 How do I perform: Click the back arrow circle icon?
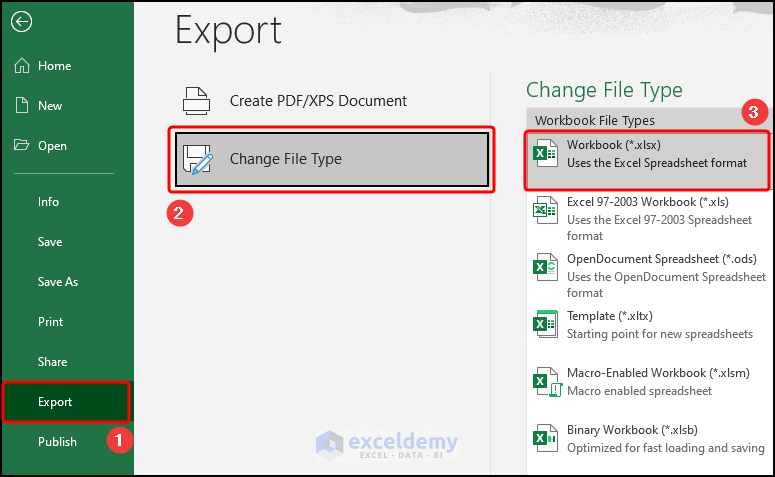pos(22,22)
